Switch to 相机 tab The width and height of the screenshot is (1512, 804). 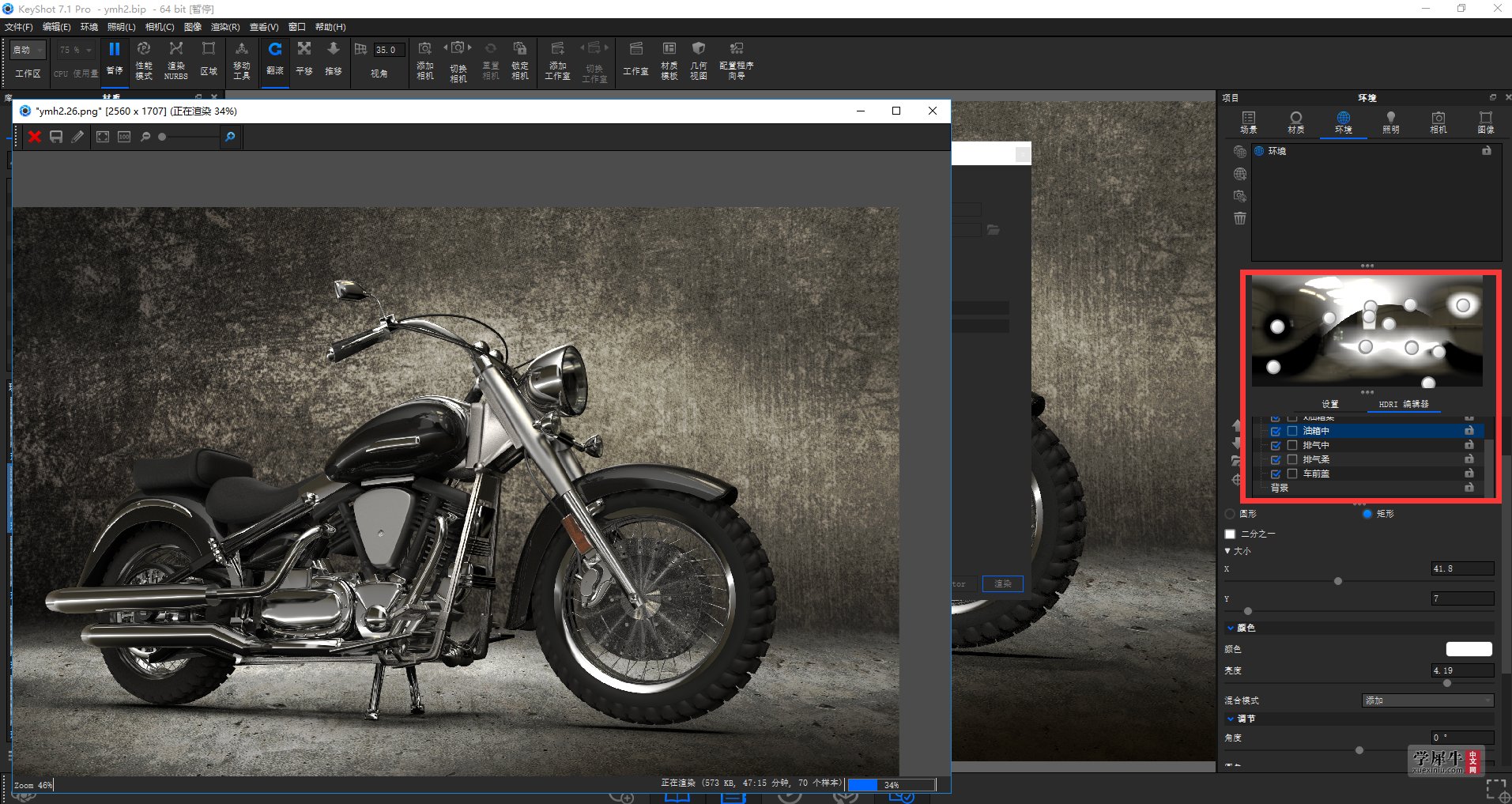(1438, 123)
